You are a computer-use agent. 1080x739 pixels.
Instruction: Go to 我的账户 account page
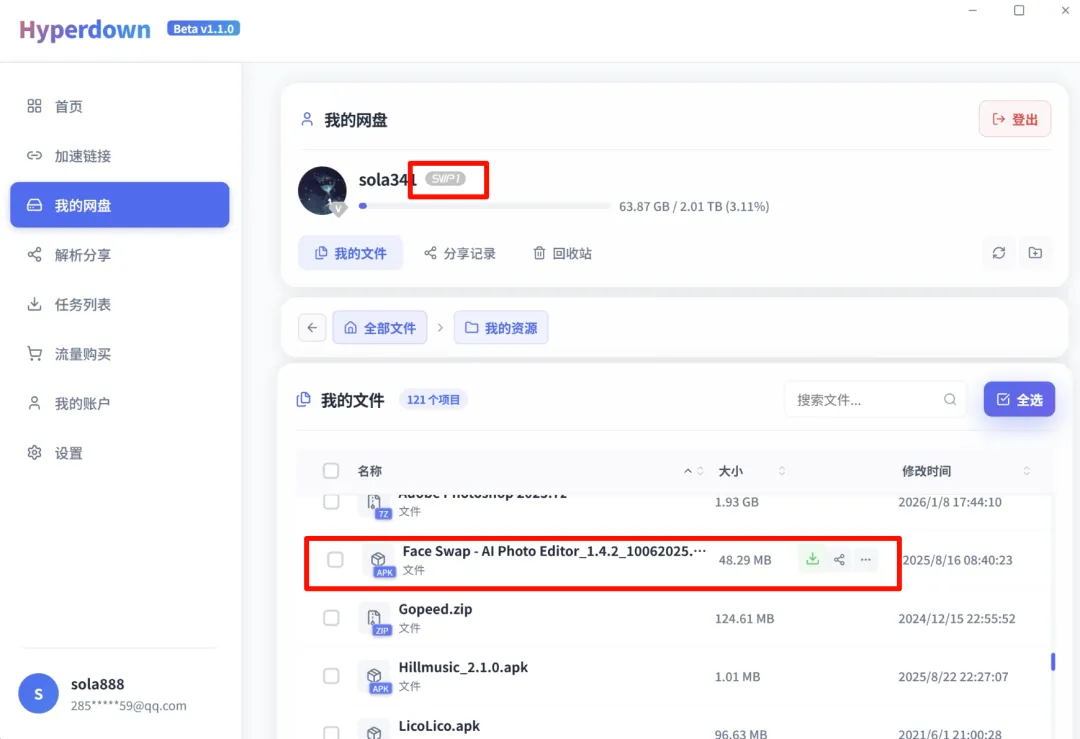(120, 404)
